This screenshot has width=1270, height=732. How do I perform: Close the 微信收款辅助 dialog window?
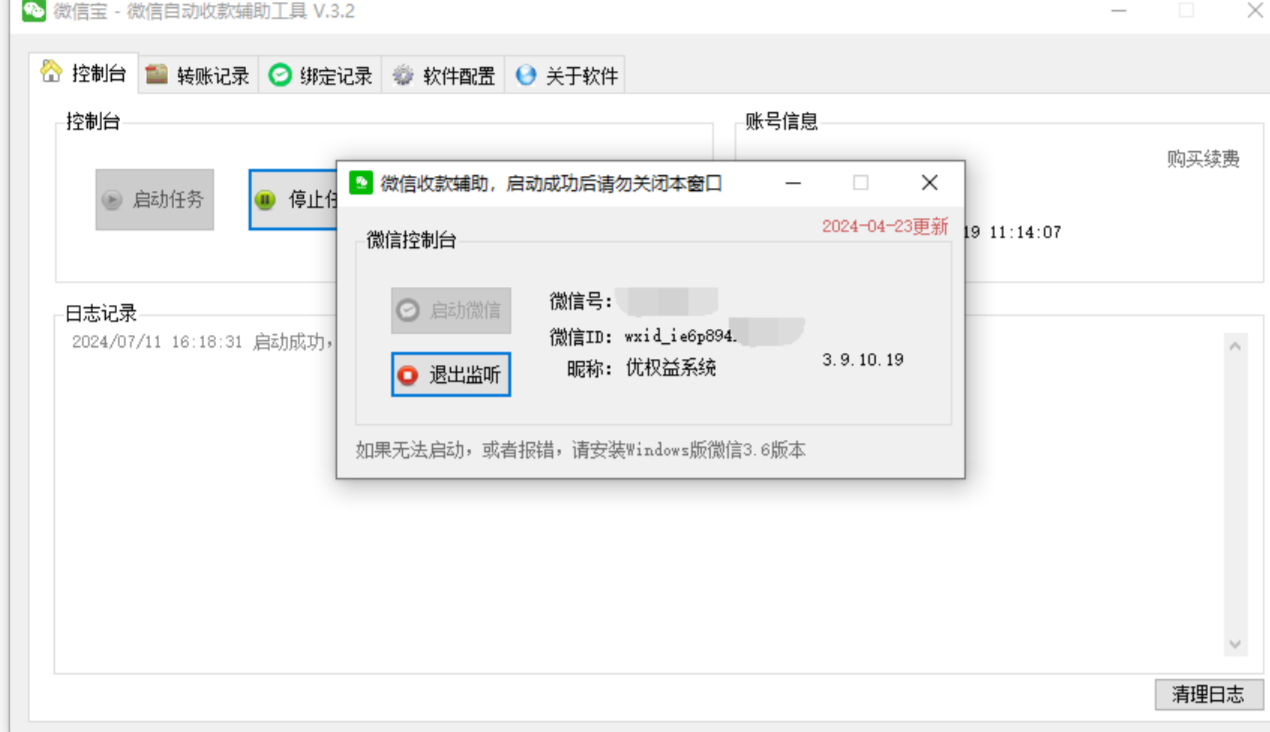click(929, 183)
